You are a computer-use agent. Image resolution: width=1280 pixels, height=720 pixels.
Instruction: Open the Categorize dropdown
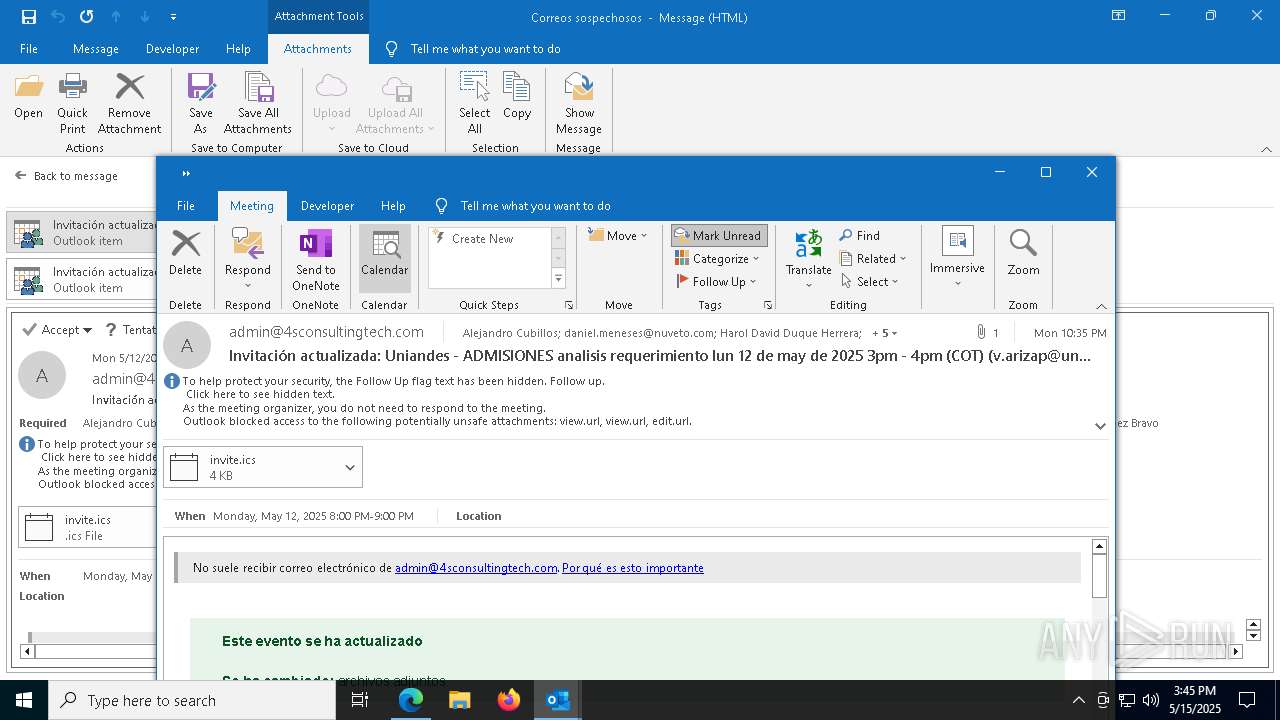(x=717, y=259)
